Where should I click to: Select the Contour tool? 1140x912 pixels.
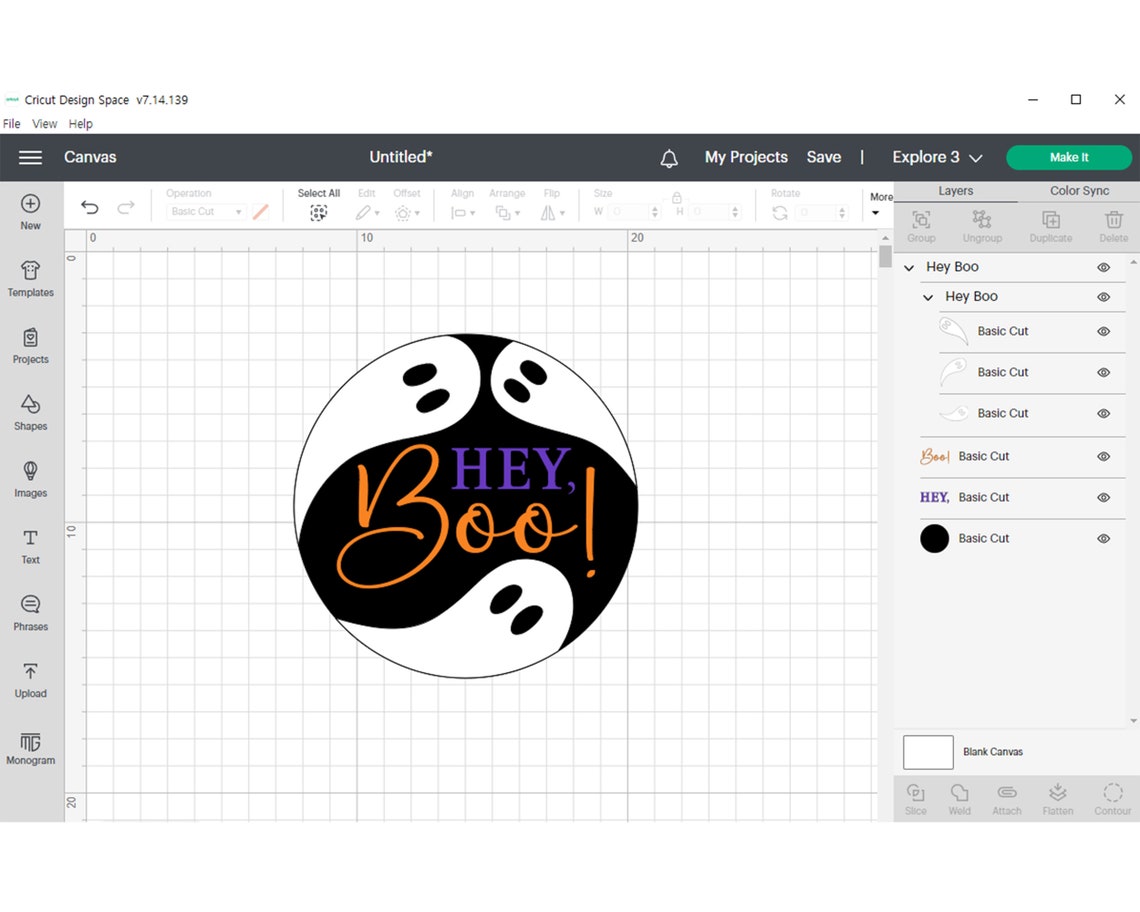(x=1112, y=797)
